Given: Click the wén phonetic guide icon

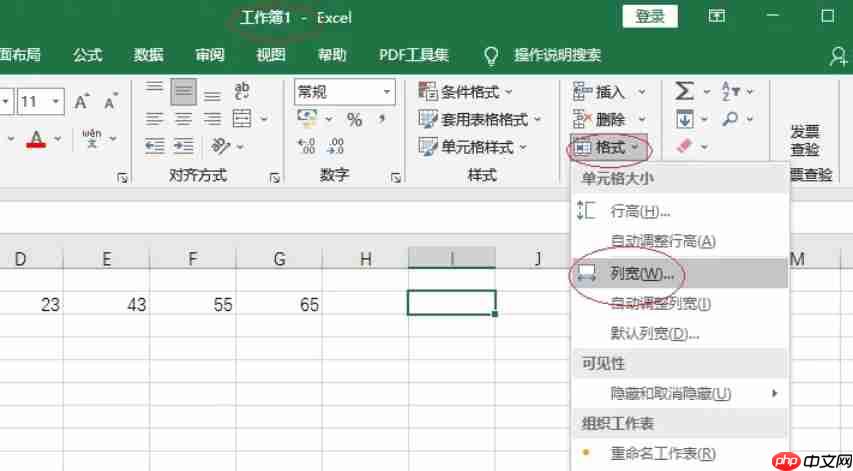Looking at the screenshot, I should [x=92, y=138].
